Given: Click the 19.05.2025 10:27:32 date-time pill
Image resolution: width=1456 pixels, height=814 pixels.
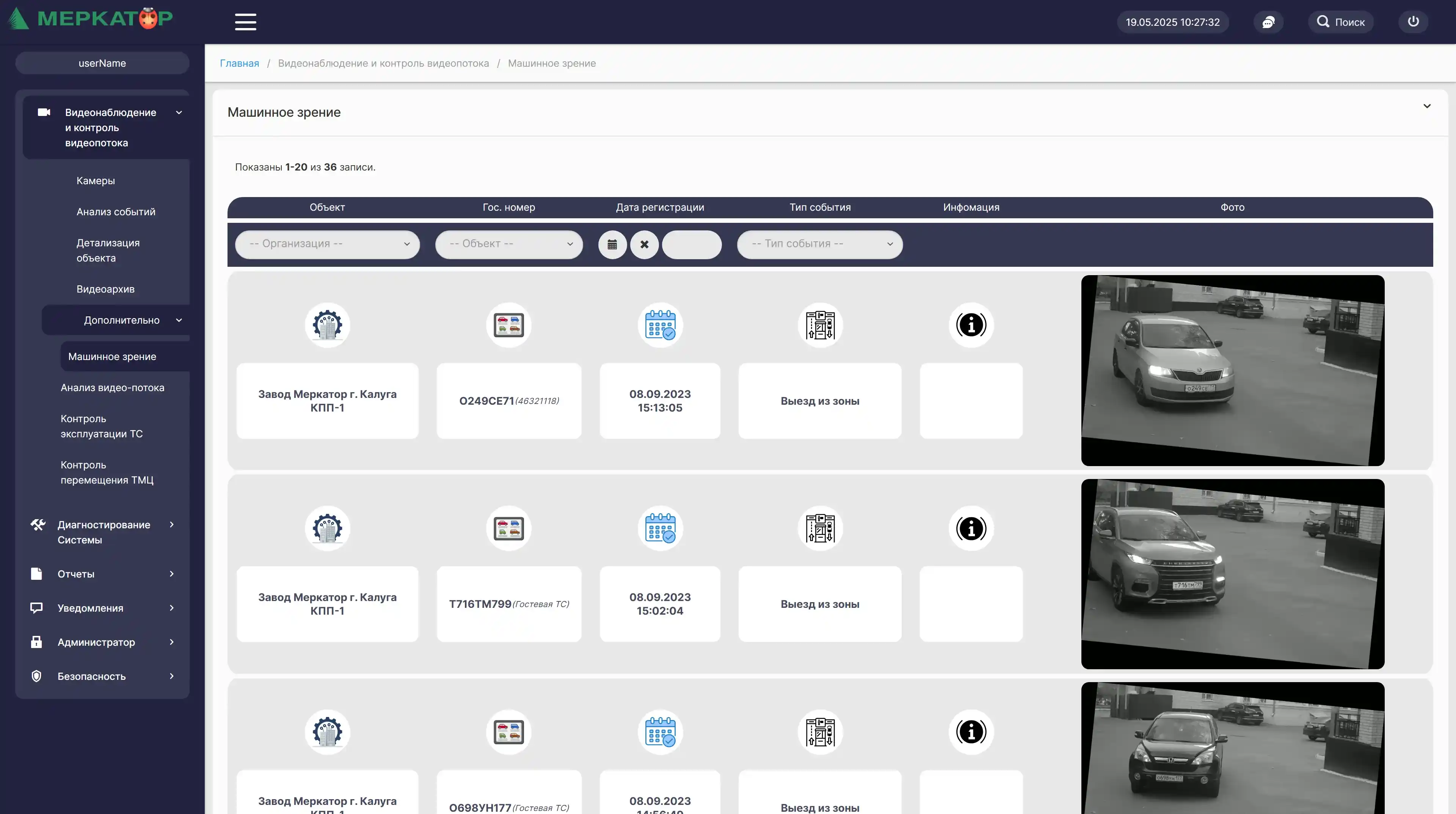Looking at the screenshot, I should point(1172,22).
